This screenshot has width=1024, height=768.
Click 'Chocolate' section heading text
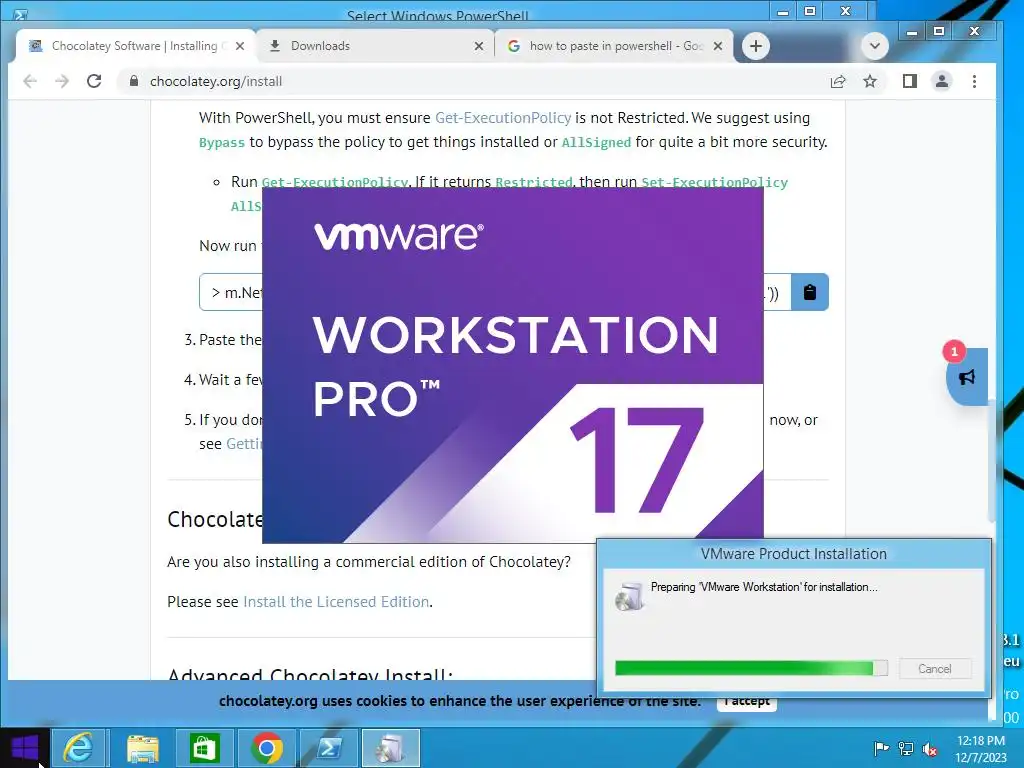click(x=215, y=519)
